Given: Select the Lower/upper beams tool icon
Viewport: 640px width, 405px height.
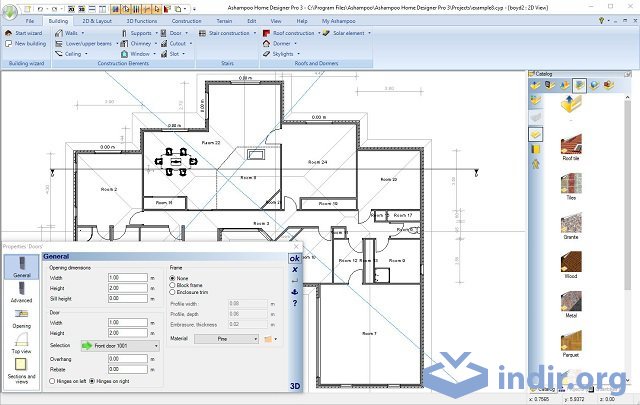Looking at the screenshot, I should [x=59, y=43].
